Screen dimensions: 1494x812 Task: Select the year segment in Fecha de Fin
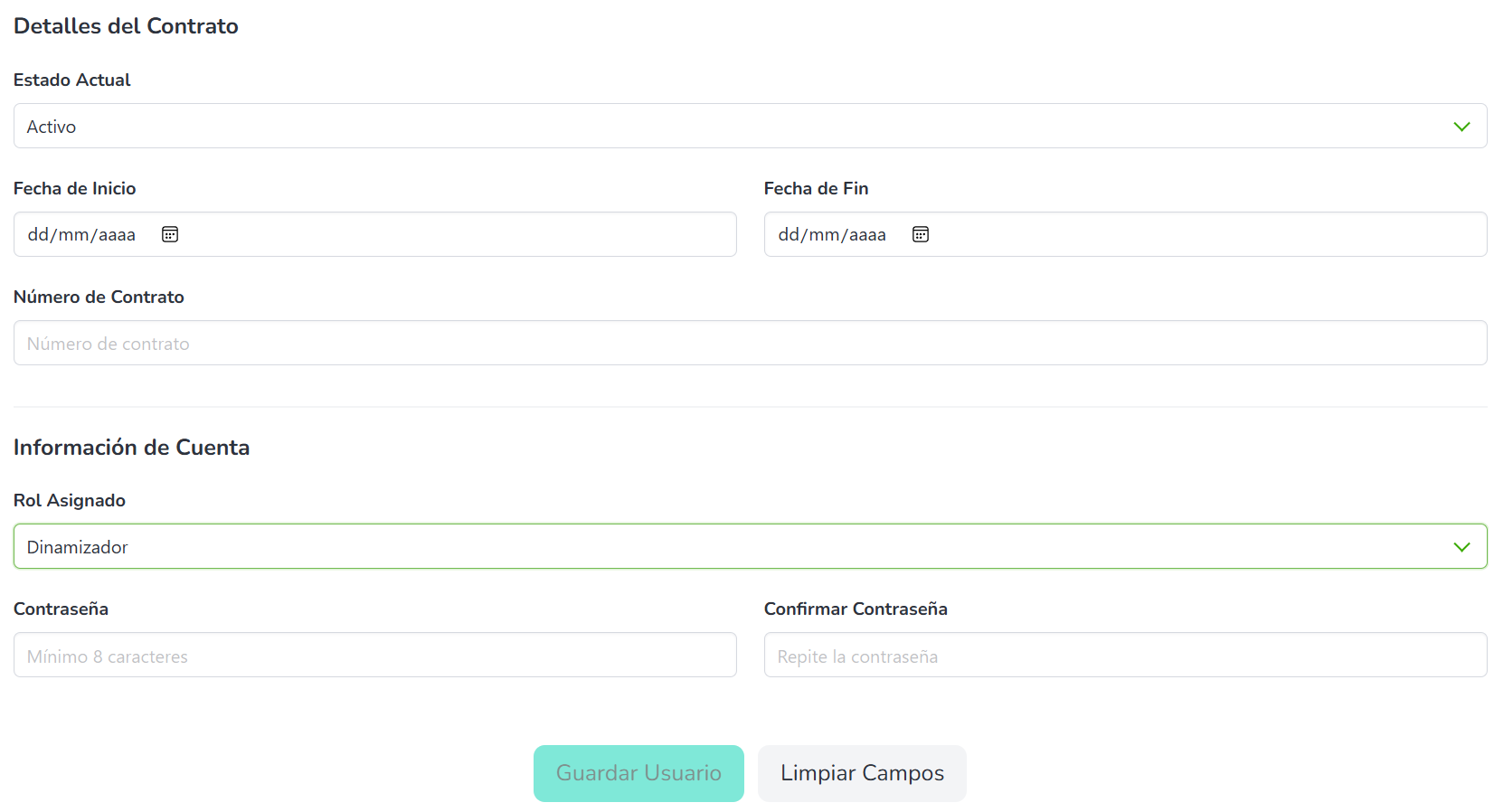867,235
